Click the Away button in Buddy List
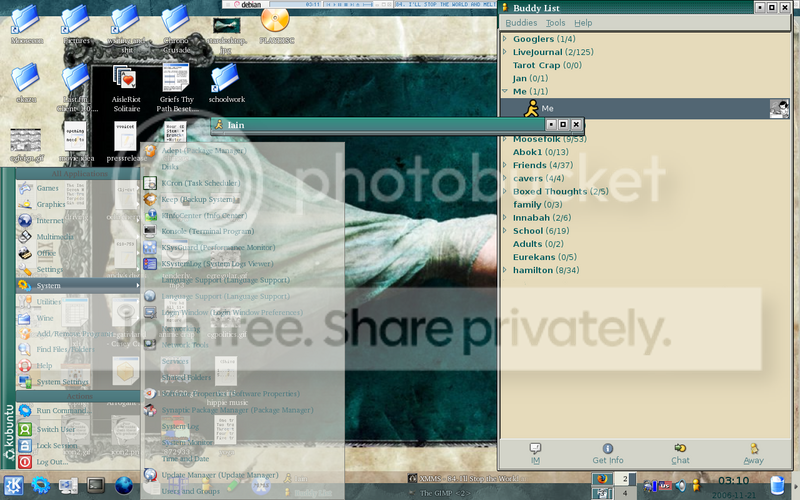The width and height of the screenshot is (800, 500). pyautogui.click(x=754, y=453)
